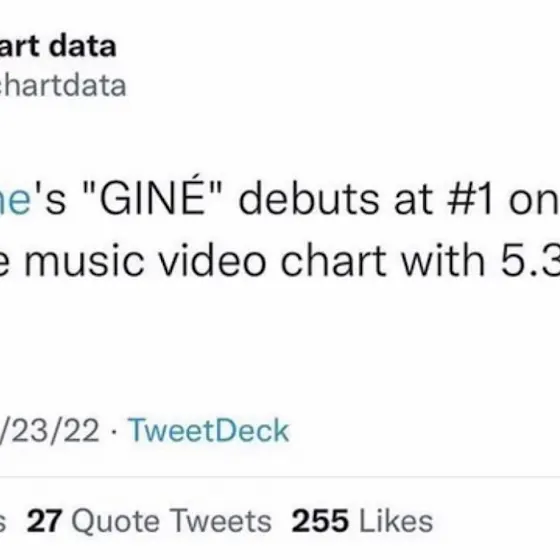Open the tweet date ending /23/22
This screenshot has width=560, height=560.
[50, 431]
